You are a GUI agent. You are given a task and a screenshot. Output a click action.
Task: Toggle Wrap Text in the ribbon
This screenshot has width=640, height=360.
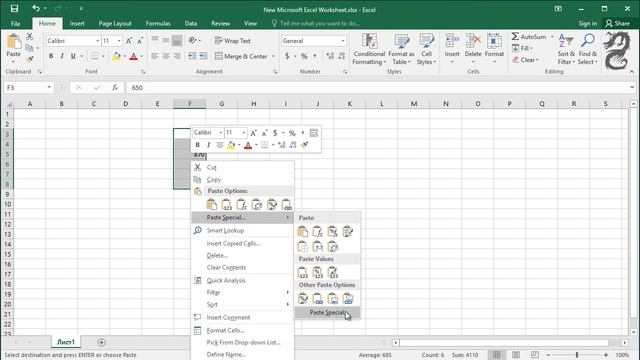coord(233,41)
